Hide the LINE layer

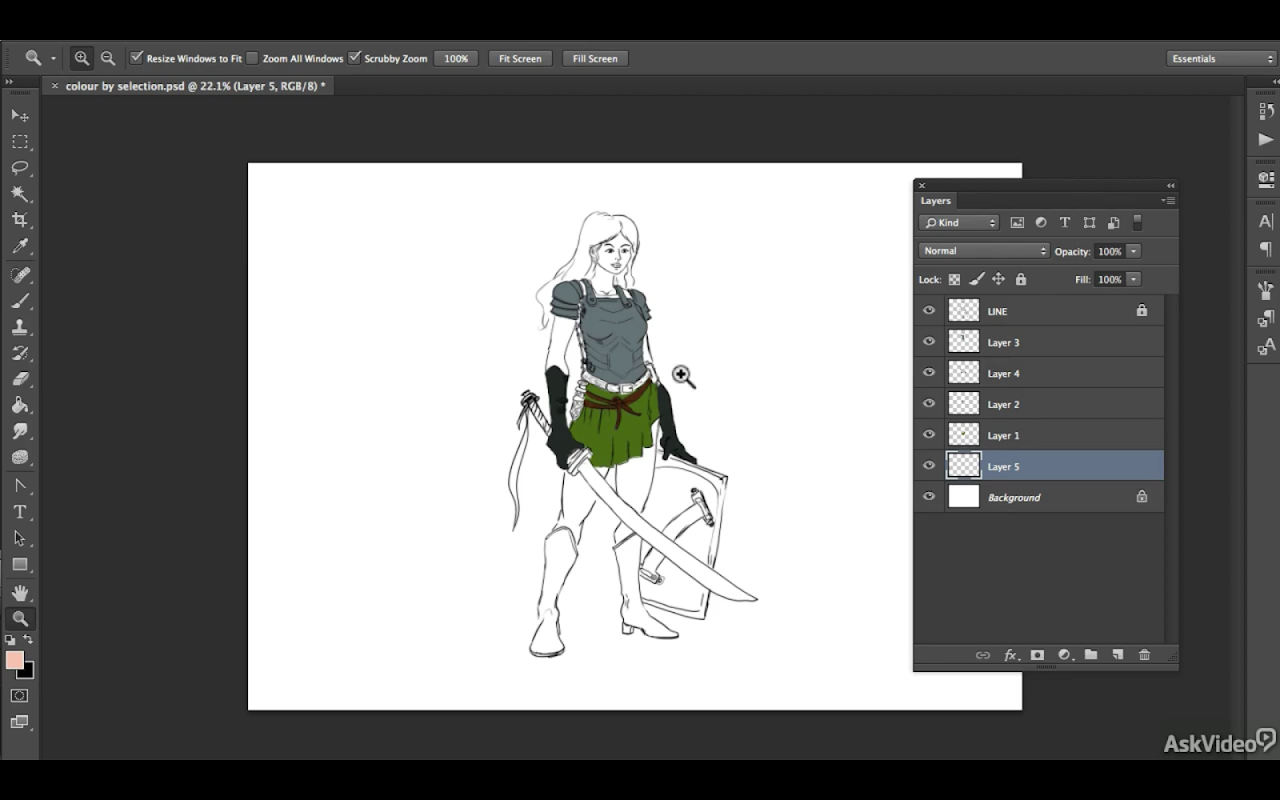pyautogui.click(x=929, y=311)
